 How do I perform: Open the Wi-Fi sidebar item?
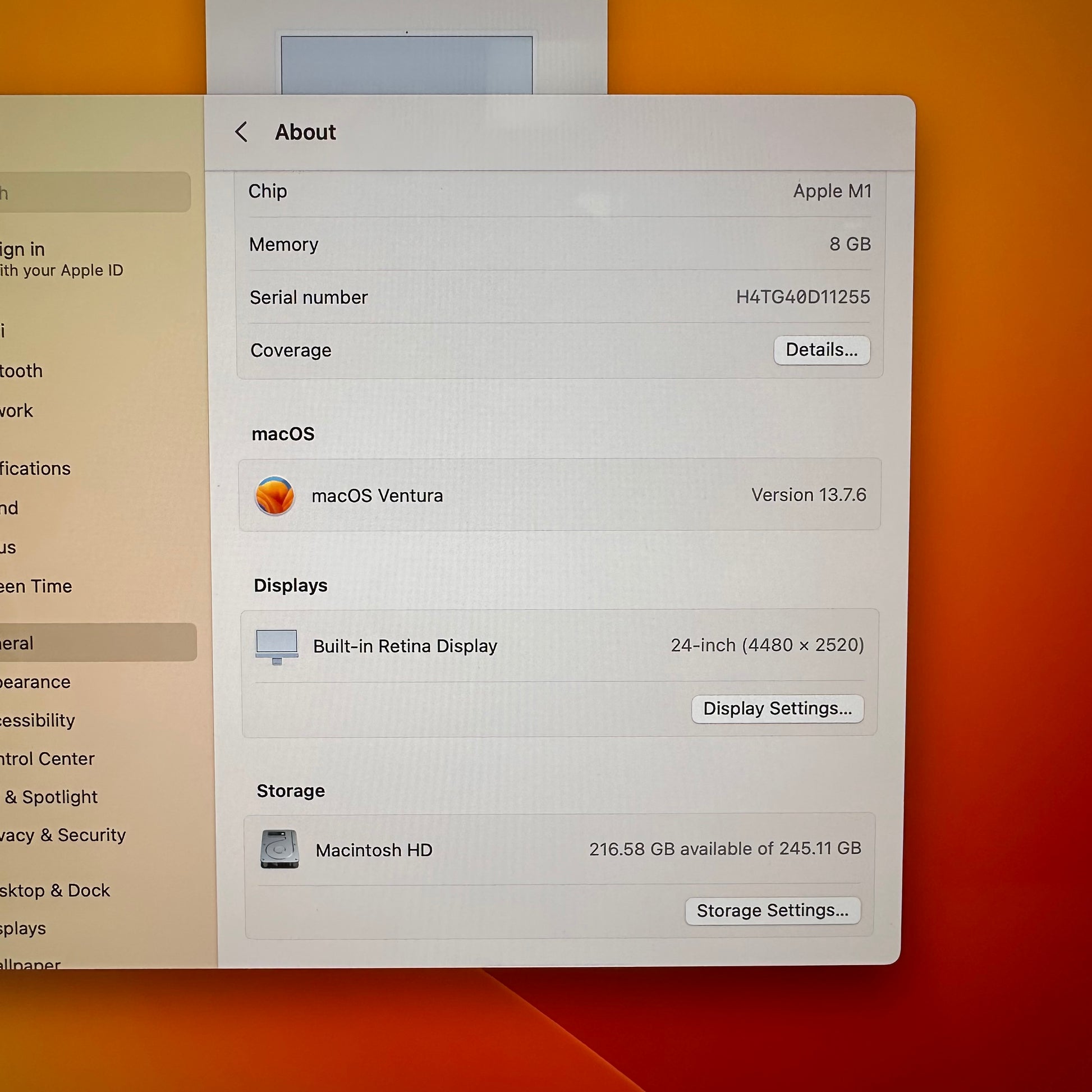(x=3, y=331)
